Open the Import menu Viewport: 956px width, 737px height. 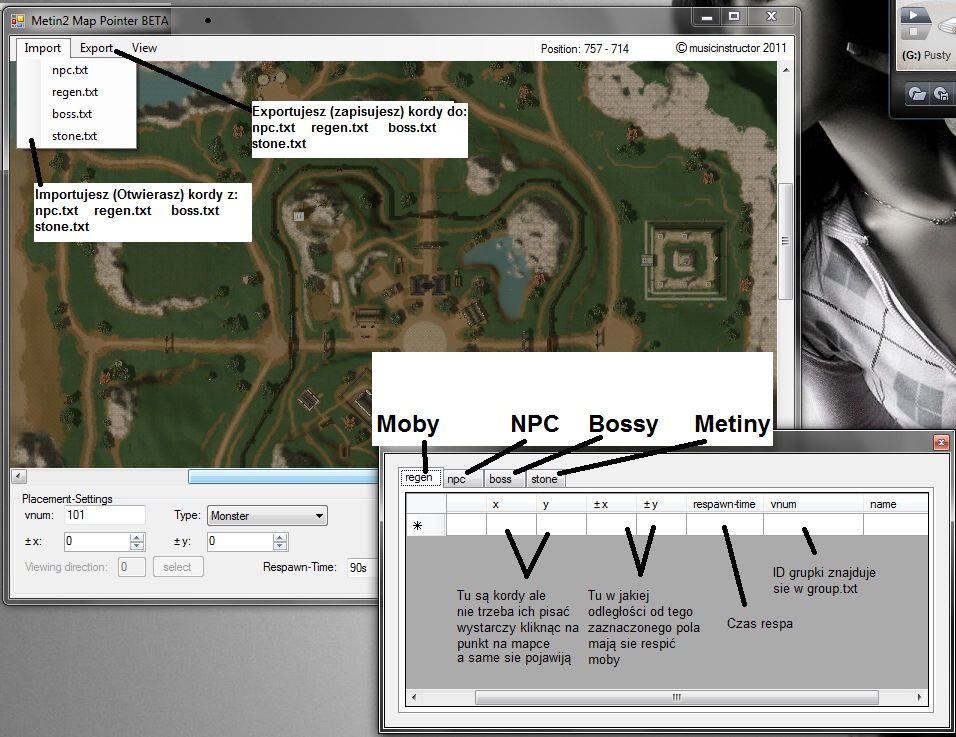43,48
